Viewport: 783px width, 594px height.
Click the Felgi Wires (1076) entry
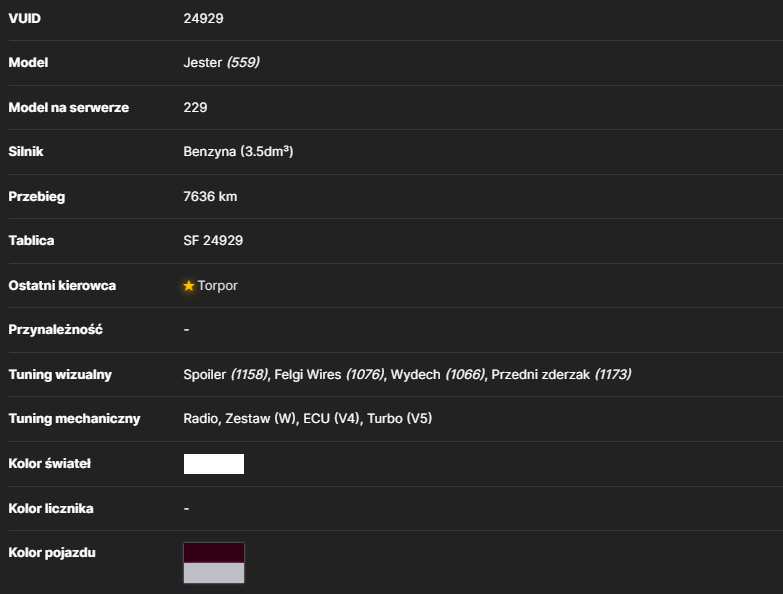tap(330, 374)
